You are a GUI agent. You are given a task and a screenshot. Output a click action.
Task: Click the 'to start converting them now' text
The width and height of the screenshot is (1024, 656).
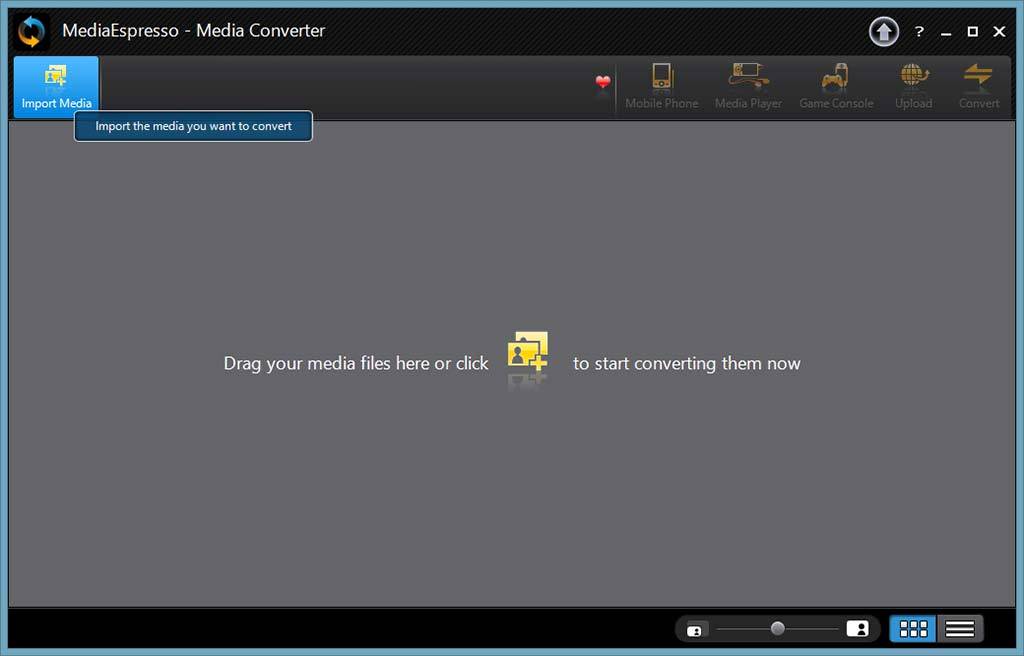(x=686, y=363)
